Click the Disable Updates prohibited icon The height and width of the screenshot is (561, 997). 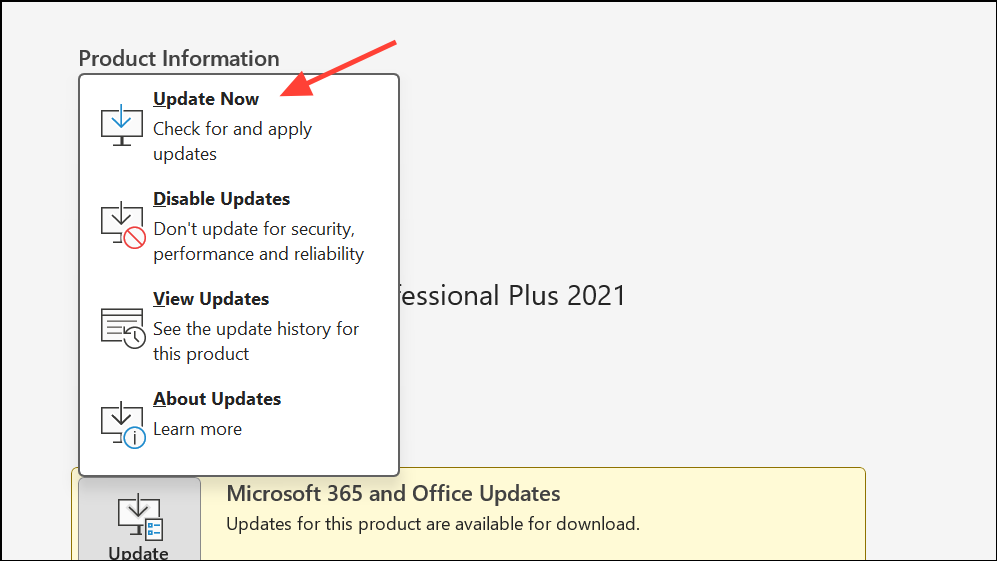(123, 225)
